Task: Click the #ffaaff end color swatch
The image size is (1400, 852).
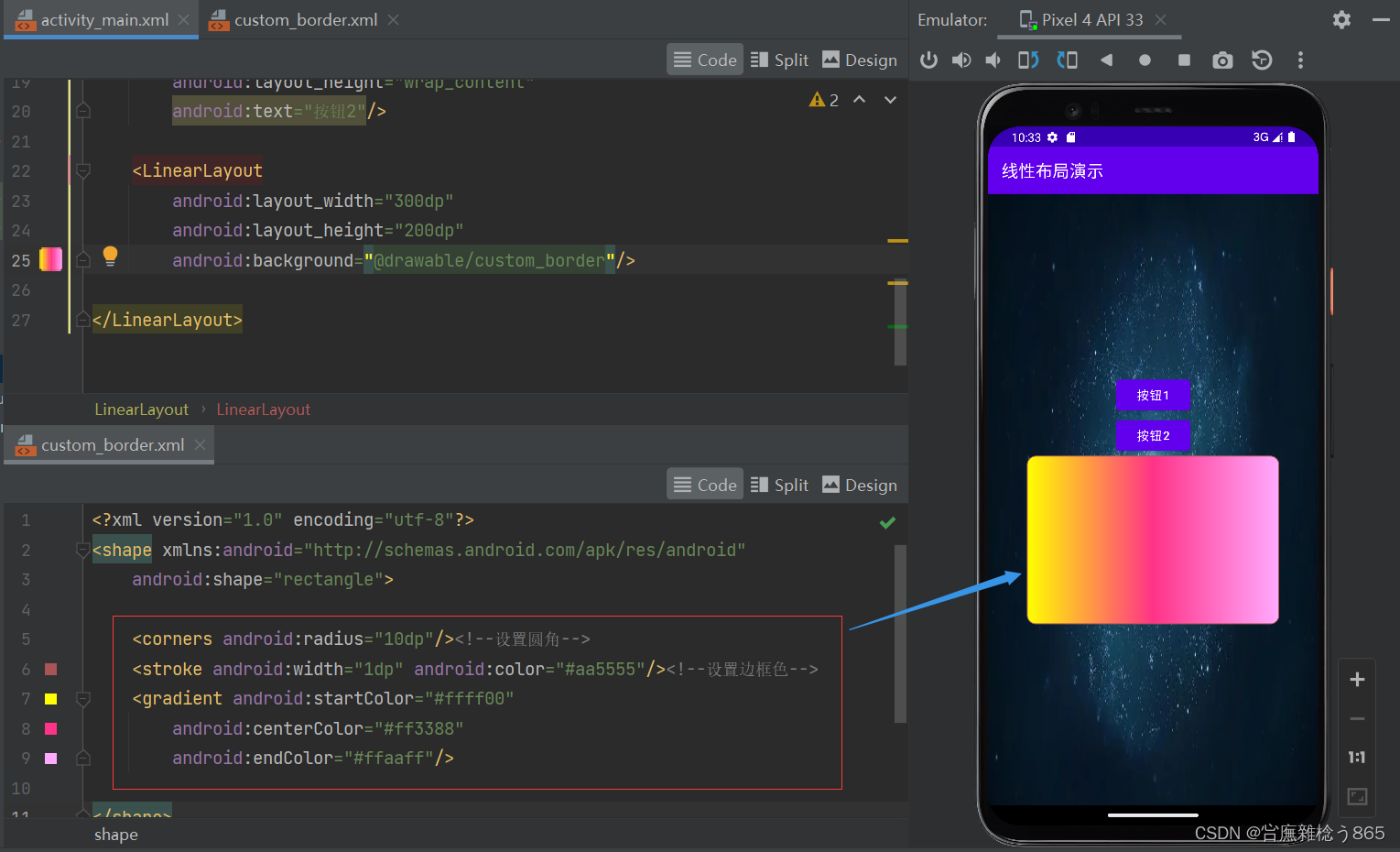Action: [x=51, y=759]
